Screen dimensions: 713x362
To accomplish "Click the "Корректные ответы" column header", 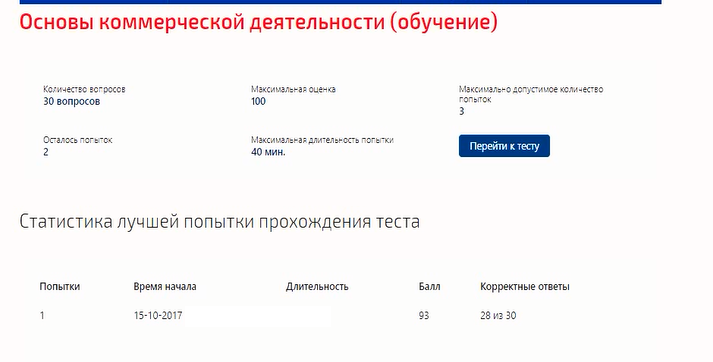I will pyautogui.click(x=525, y=287).
